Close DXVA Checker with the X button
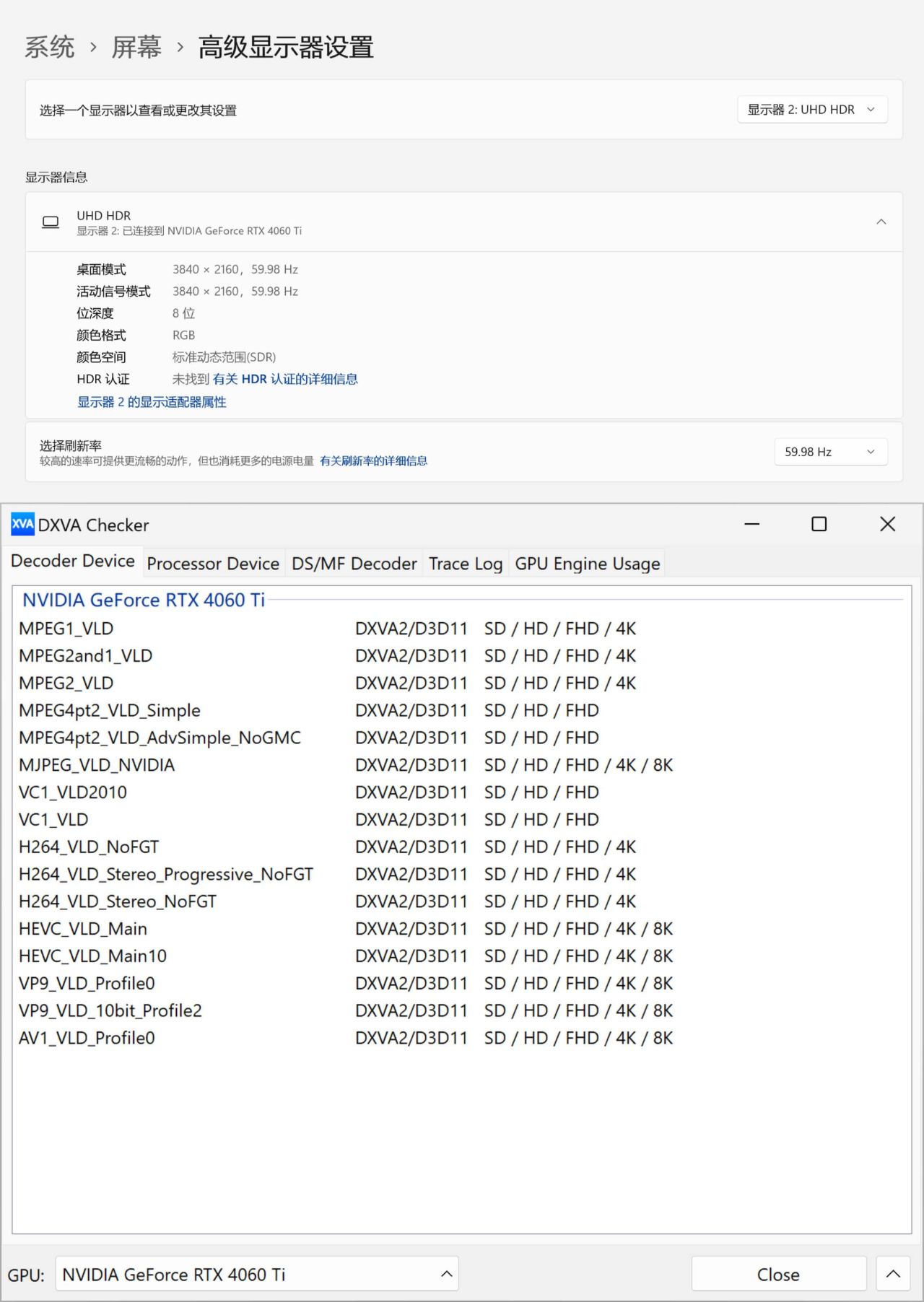The image size is (924, 1302). tap(888, 524)
